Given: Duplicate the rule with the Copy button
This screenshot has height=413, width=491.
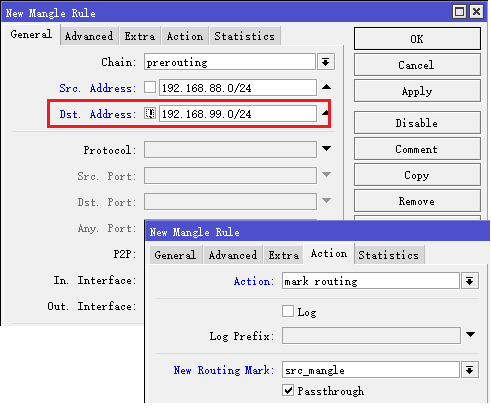Looking at the screenshot, I should [x=417, y=175].
